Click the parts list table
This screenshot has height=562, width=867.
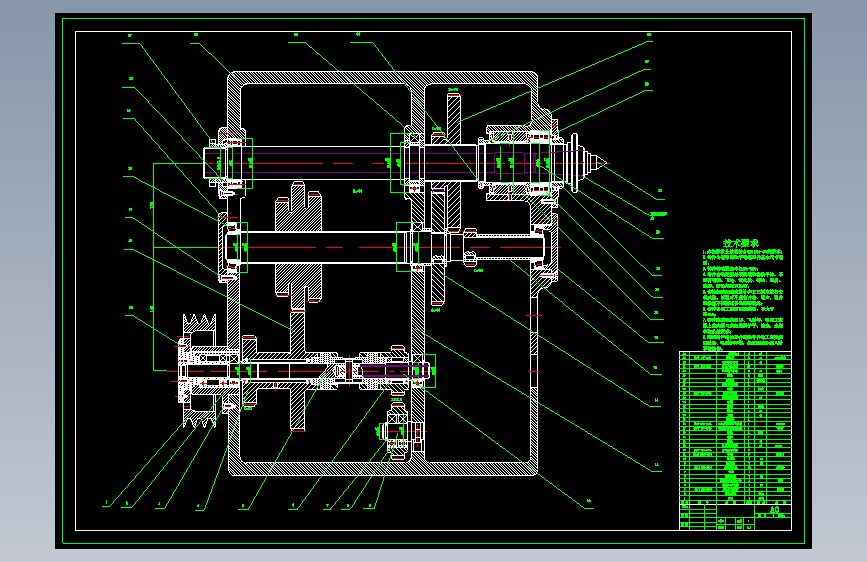(x=735, y=427)
